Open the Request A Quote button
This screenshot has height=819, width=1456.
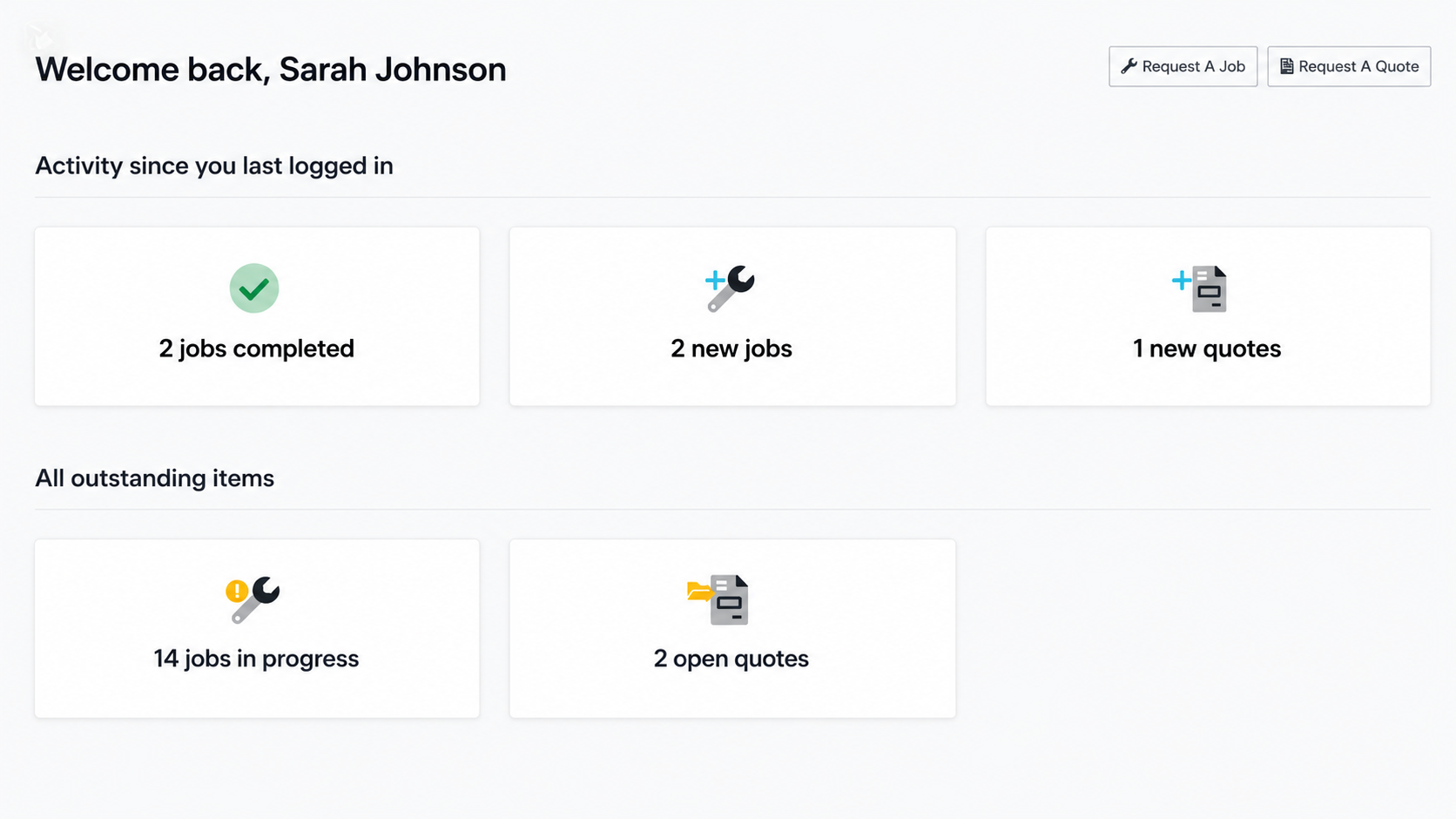coord(1349,66)
